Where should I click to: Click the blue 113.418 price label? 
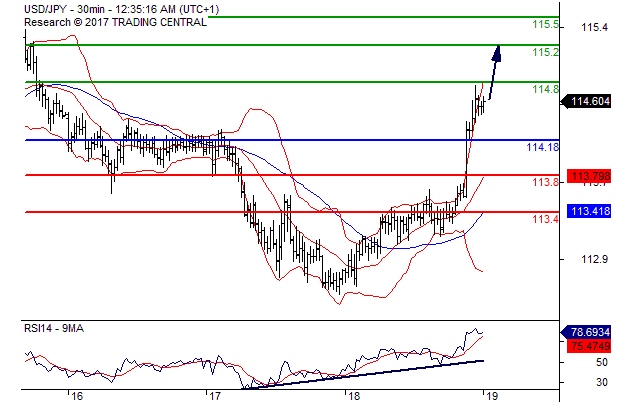point(589,211)
